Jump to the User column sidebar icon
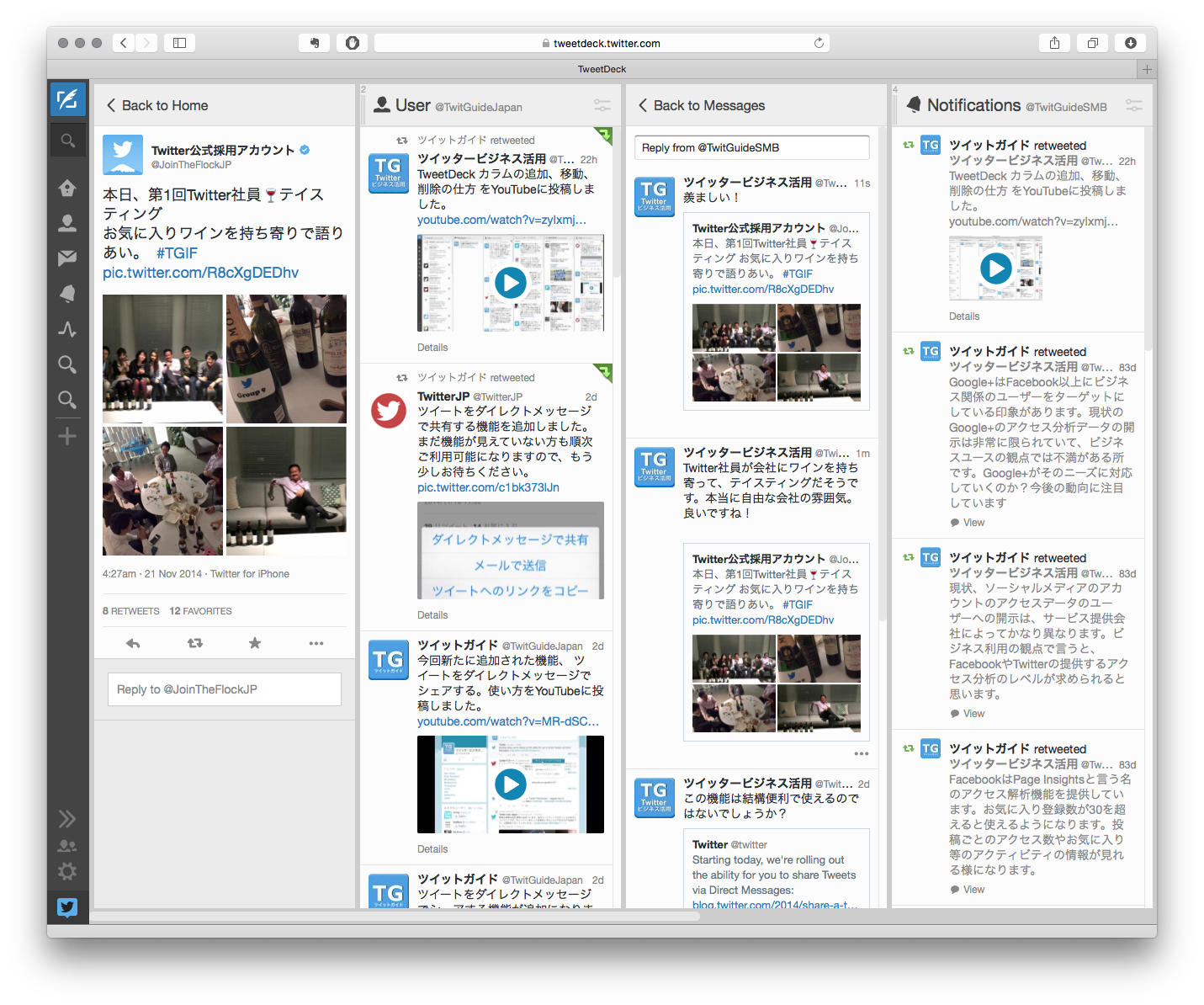This screenshot has width=1204, height=1005. 67,223
